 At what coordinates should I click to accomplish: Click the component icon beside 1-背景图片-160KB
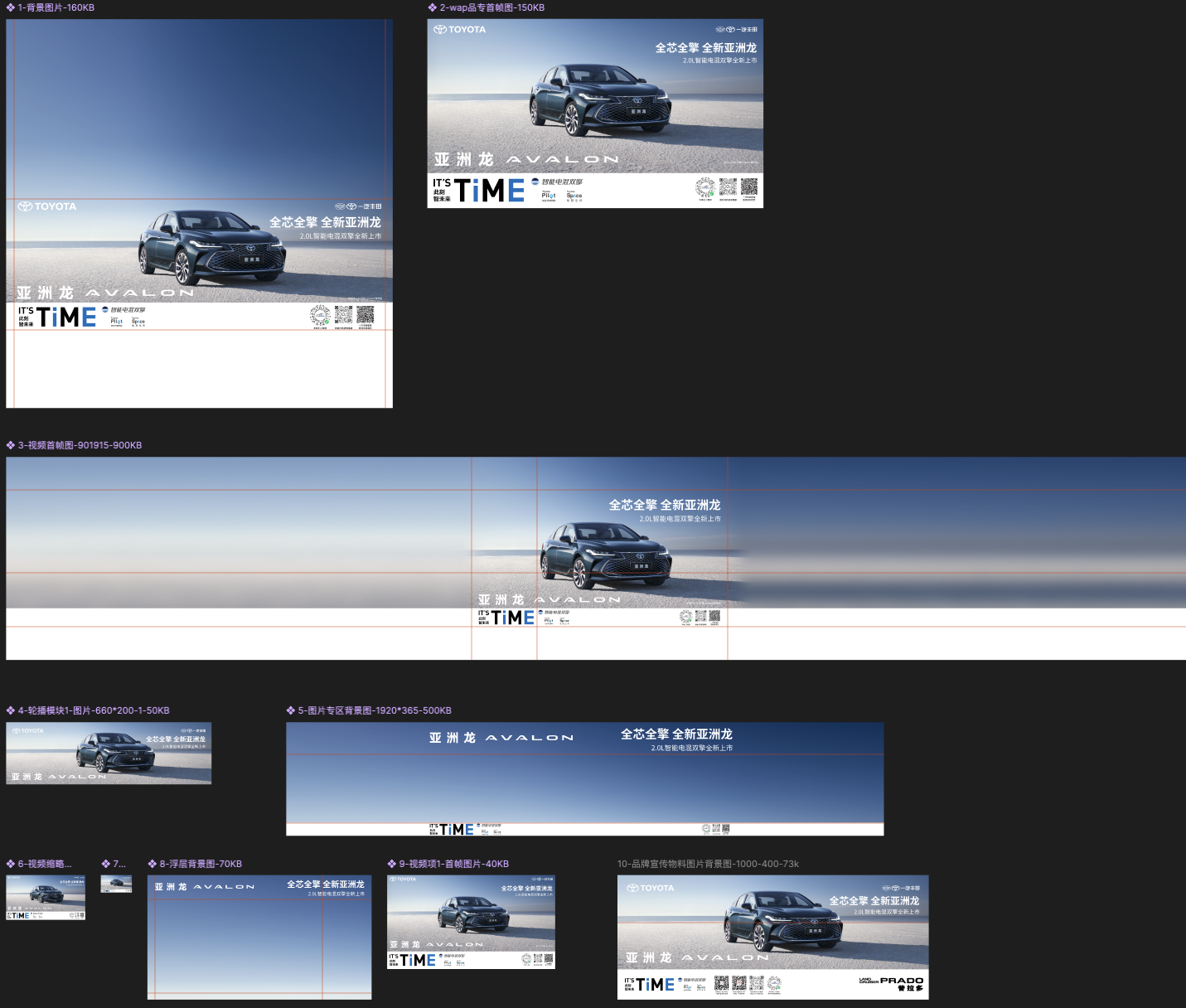11,7
